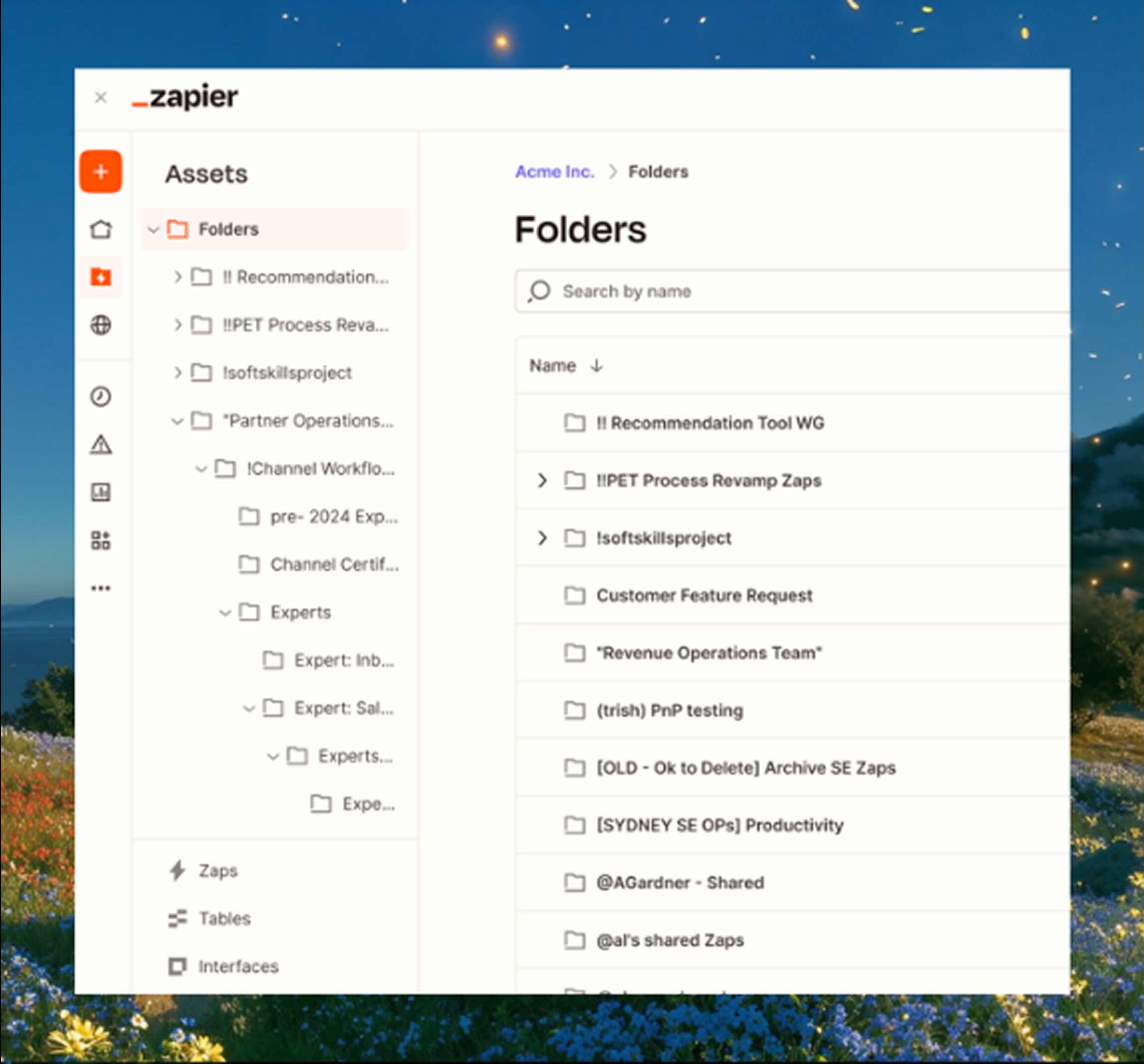1144x1064 pixels.
Task: Expand !! Recommendation... tree chevron
Action: [x=177, y=277]
